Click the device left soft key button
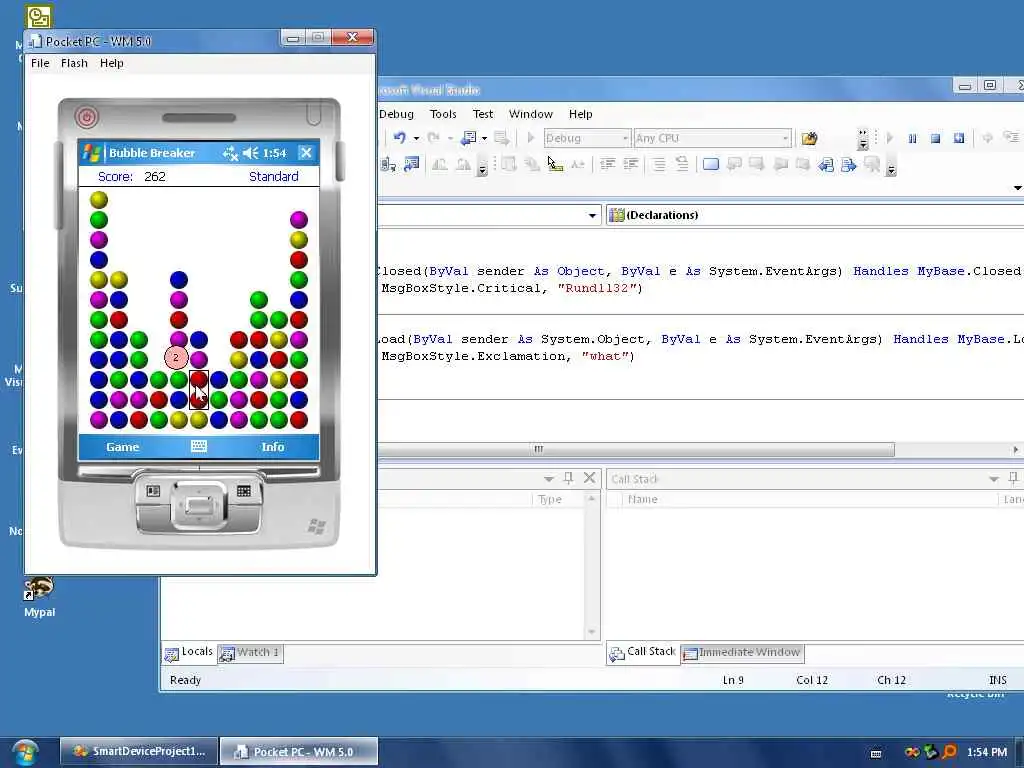This screenshot has height=768, width=1024. point(153,491)
